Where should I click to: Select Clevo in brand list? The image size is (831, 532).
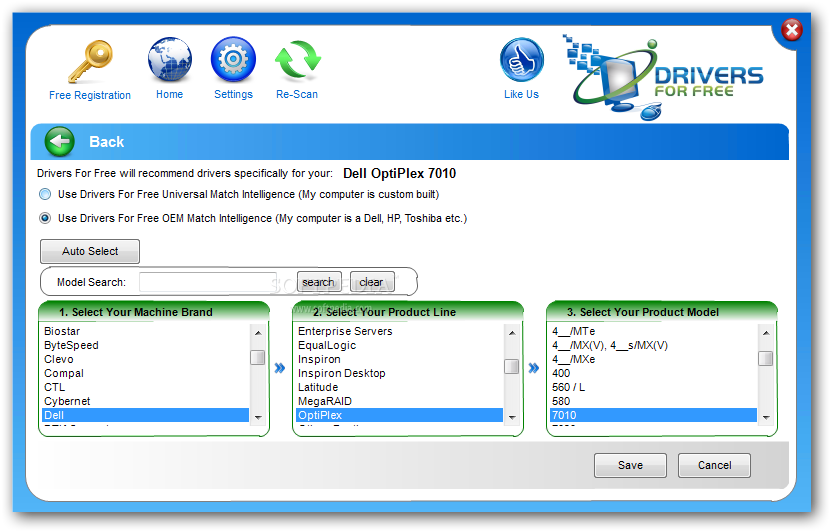[x=145, y=359]
